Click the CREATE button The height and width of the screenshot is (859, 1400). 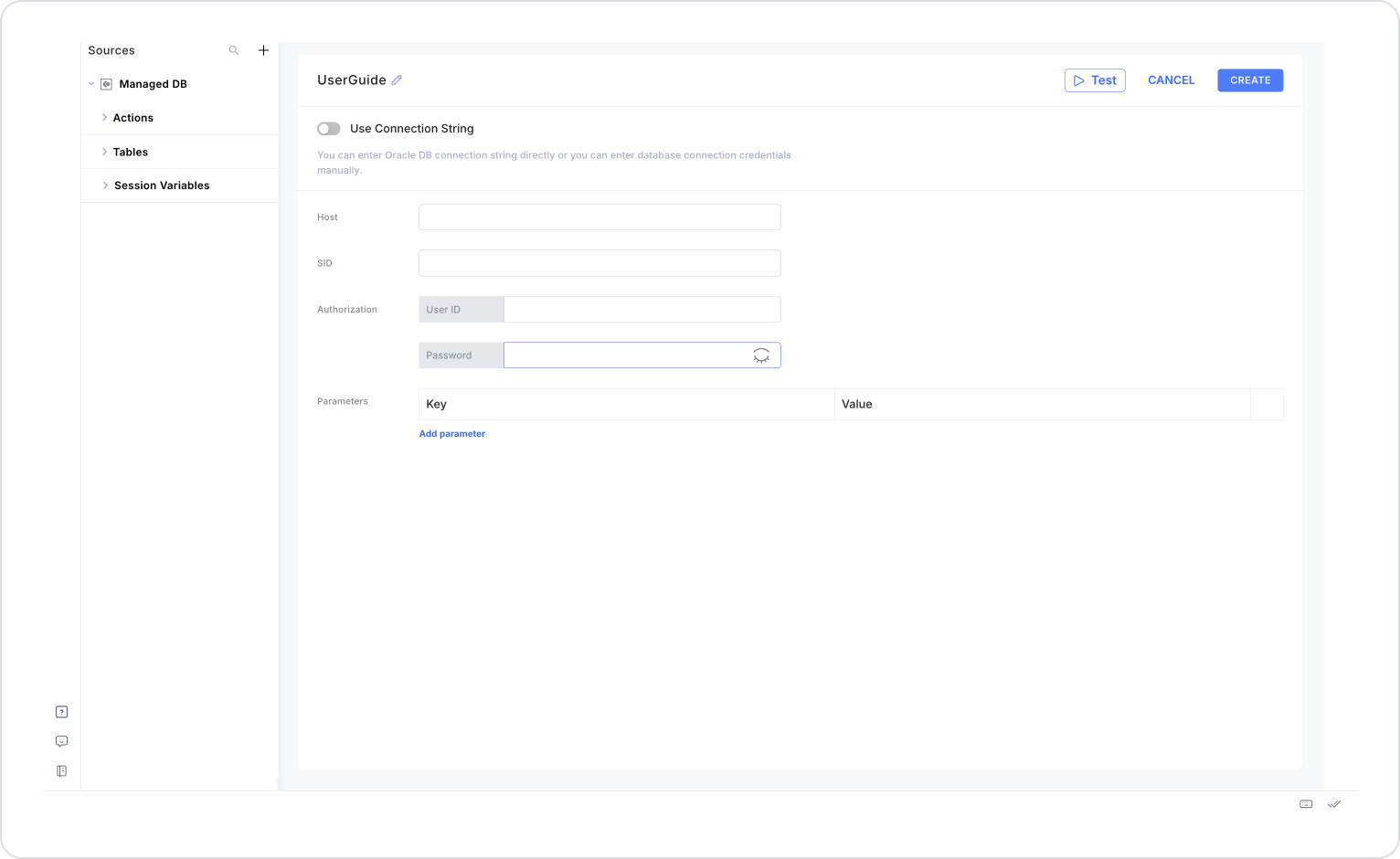click(x=1250, y=80)
